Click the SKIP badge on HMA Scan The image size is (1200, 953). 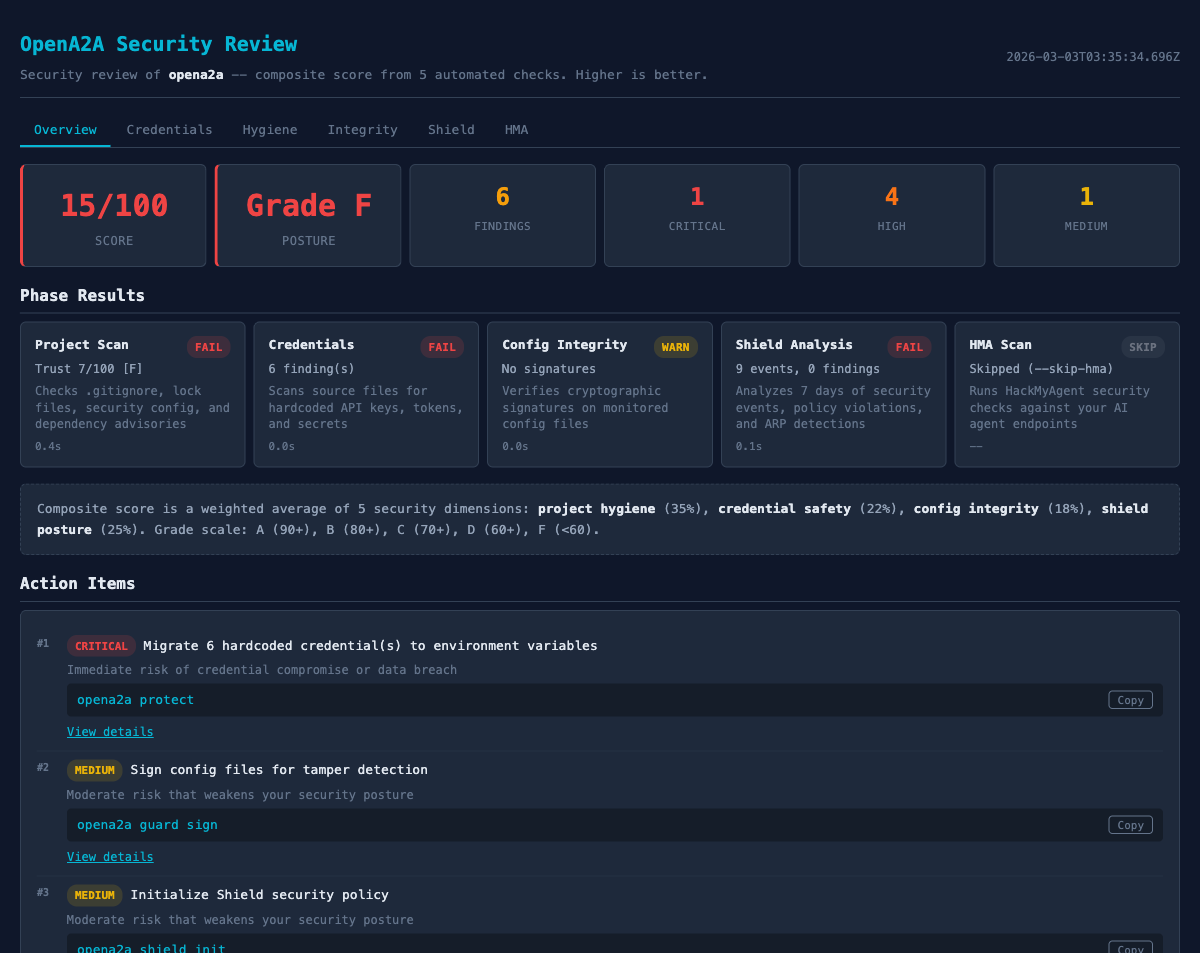1142,347
